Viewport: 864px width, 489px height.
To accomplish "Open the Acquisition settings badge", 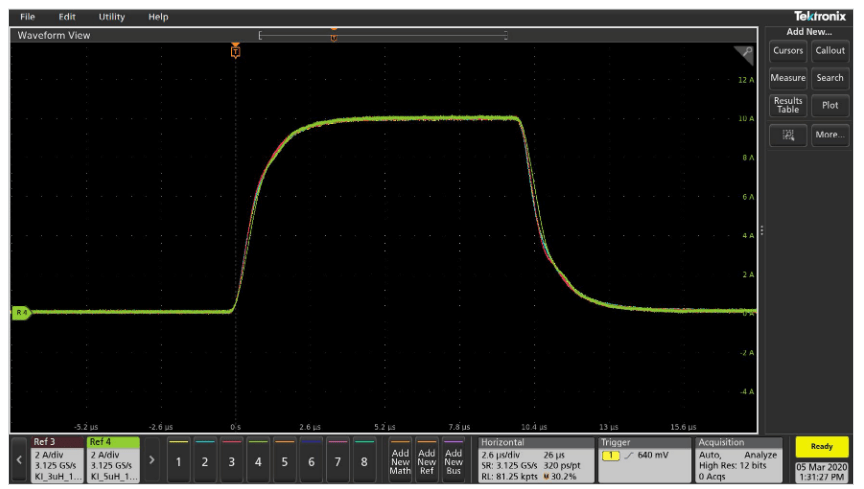I will click(x=738, y=460).
